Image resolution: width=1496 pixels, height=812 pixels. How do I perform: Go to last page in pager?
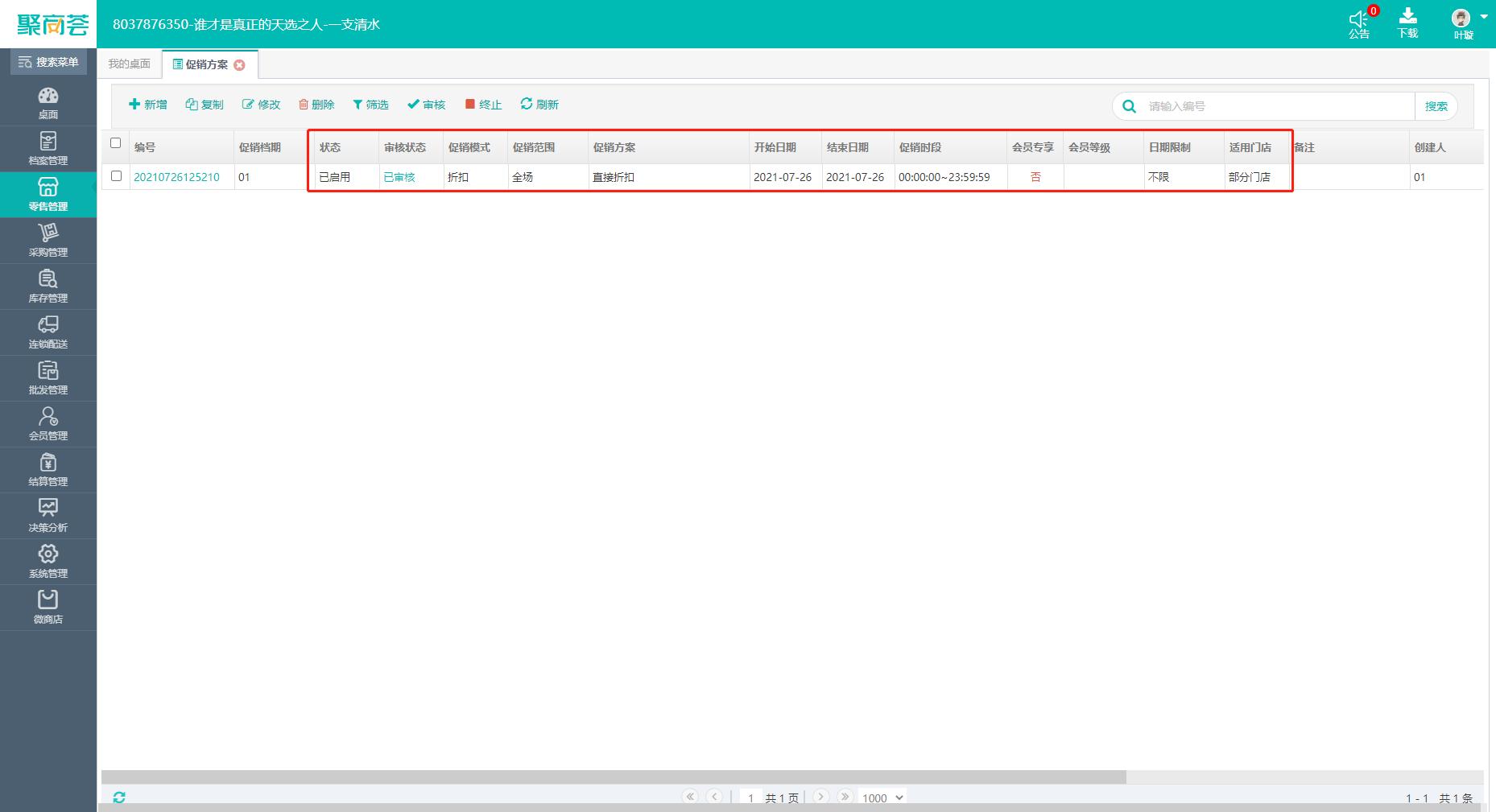[845, 797]
